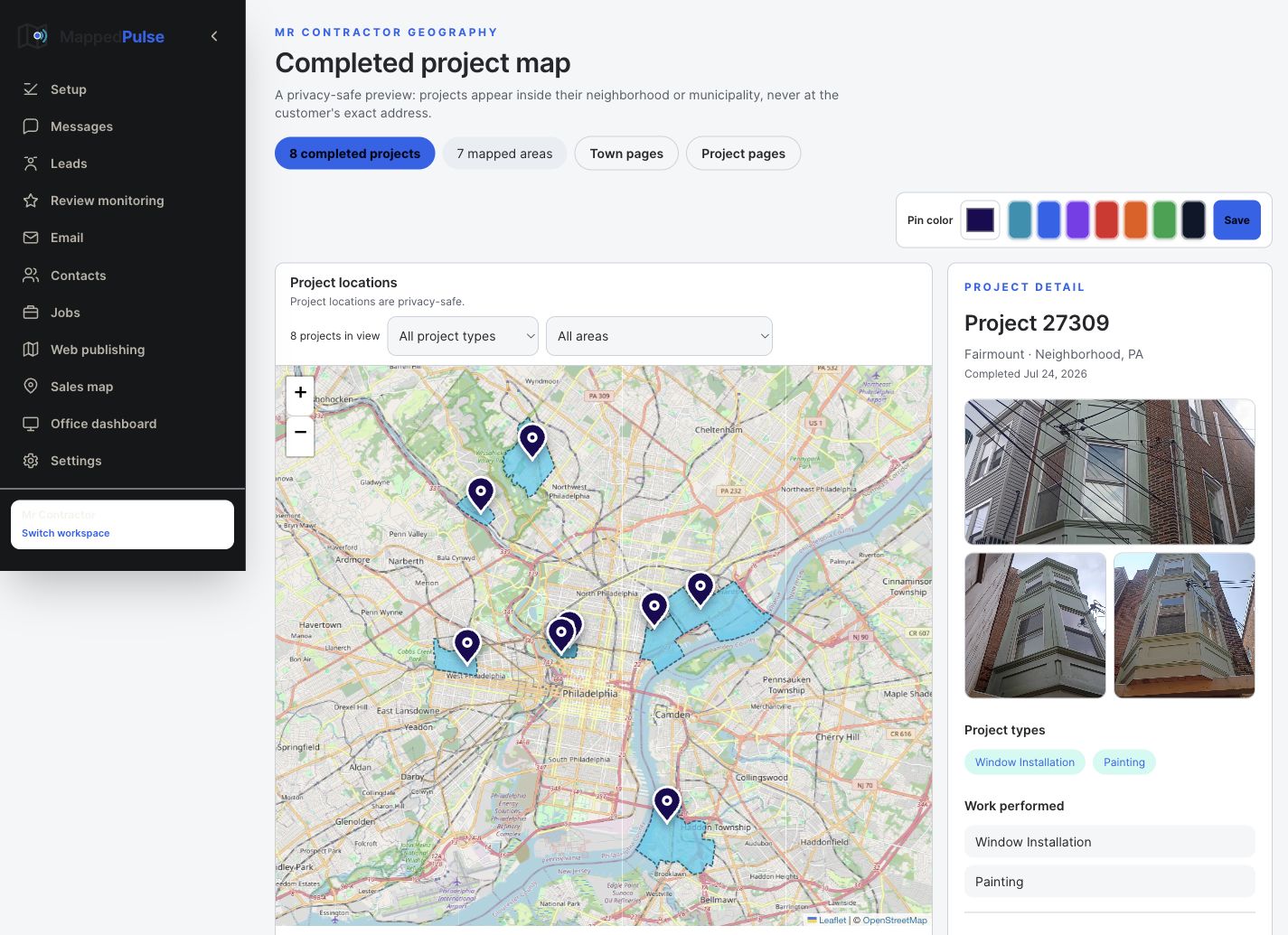The width and height of the screenshot is (1288, 935).
Task: Pick the purple pin color swatch
Action: coord(1077,220)
